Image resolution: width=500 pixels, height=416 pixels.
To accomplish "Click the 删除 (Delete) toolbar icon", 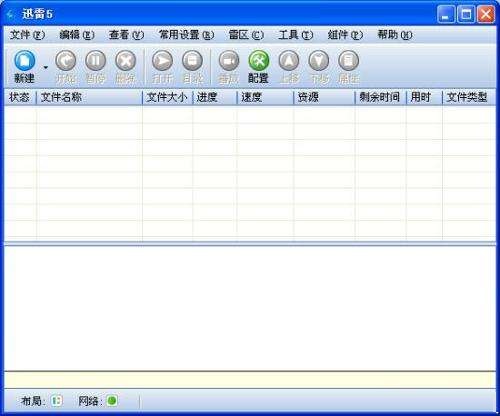I will [x=126, y=61].
